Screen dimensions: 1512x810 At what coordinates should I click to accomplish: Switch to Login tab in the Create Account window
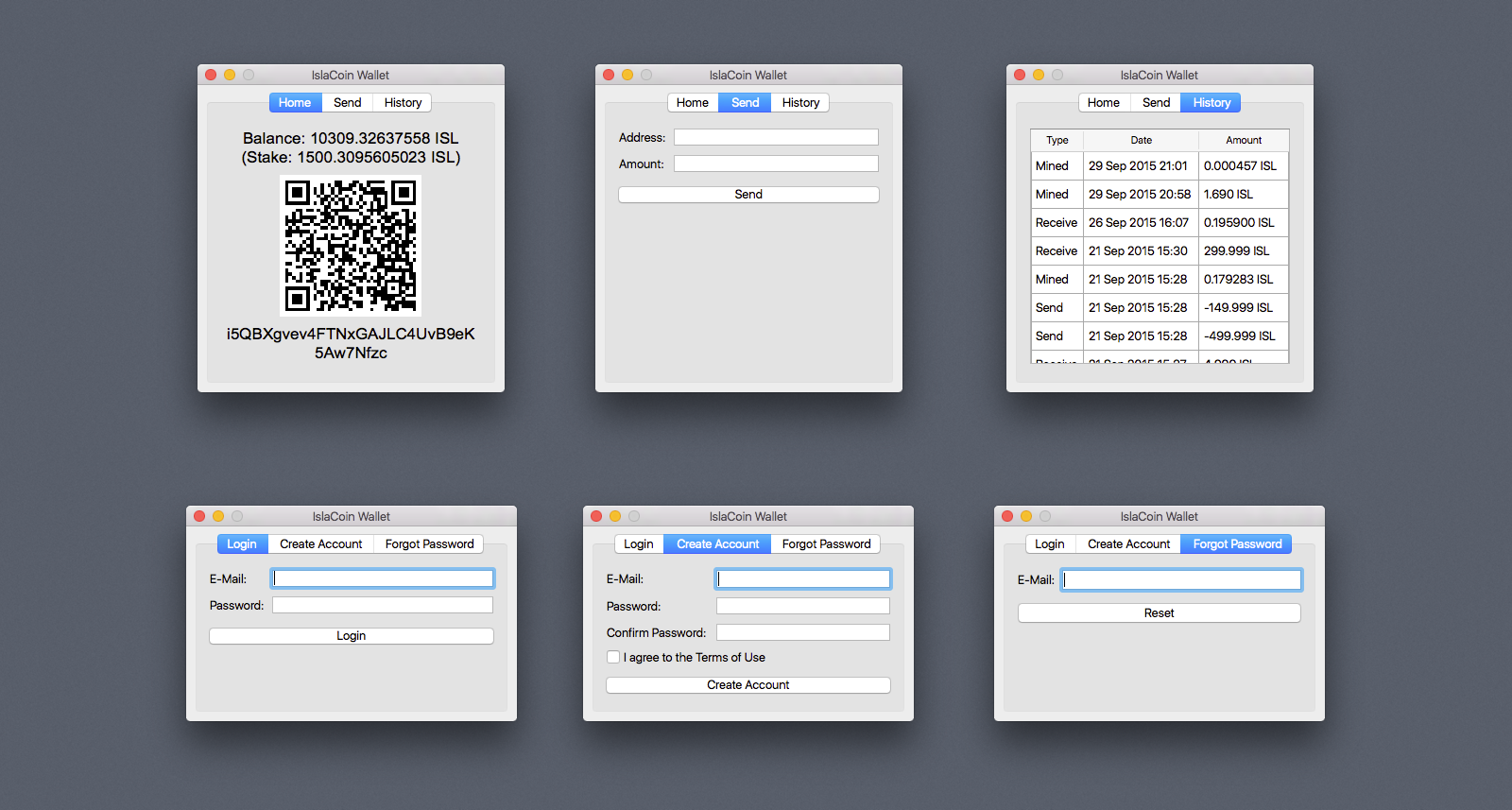(639, 544)
